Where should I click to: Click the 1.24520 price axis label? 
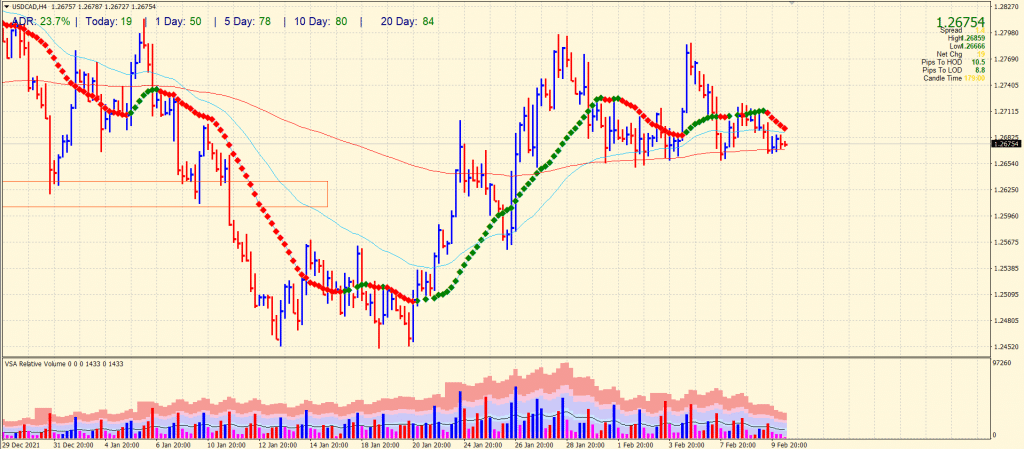pyautogui.click(x=1004, y=347)
